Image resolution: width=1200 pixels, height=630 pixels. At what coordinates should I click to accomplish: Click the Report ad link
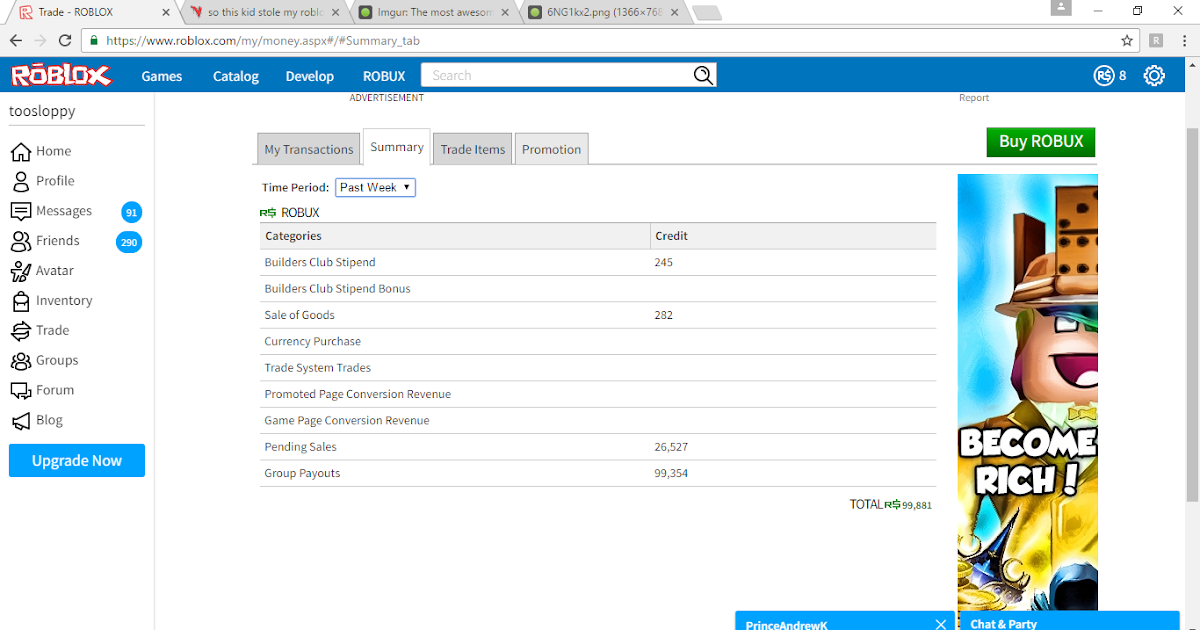click(974, 98)
